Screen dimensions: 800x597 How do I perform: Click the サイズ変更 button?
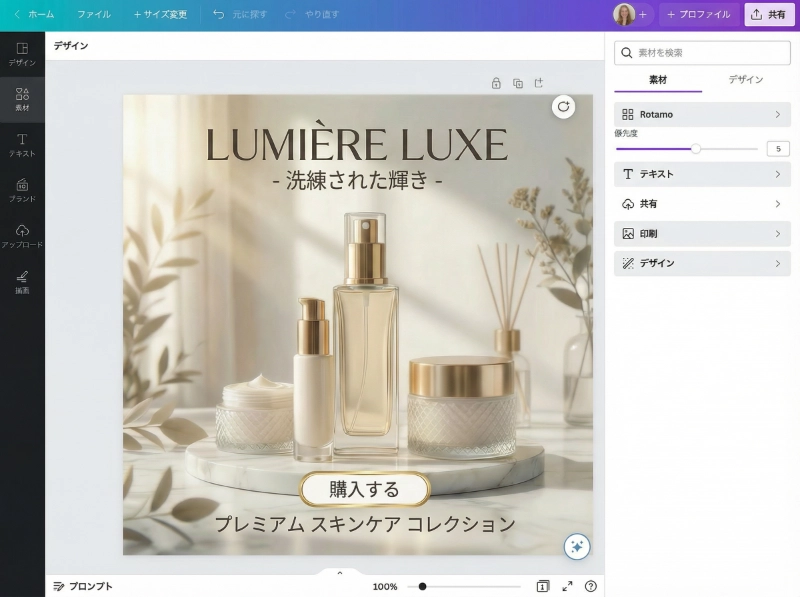pyautogui.click(x=160, y=15)
